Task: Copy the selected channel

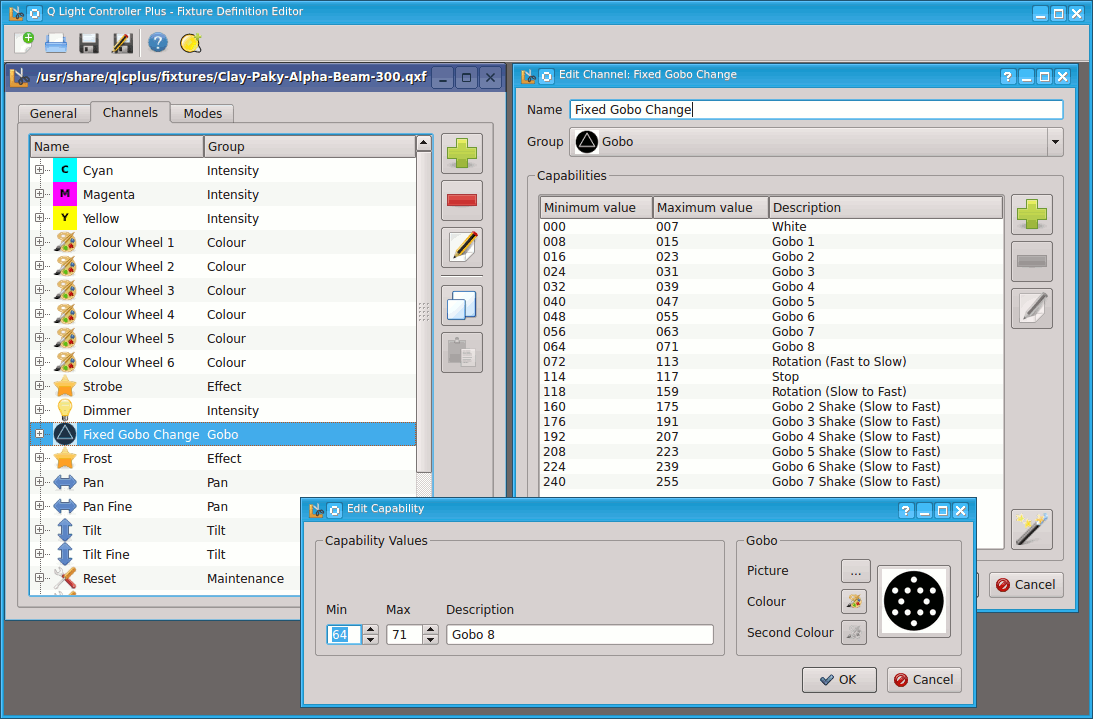Action: [461, 304]
